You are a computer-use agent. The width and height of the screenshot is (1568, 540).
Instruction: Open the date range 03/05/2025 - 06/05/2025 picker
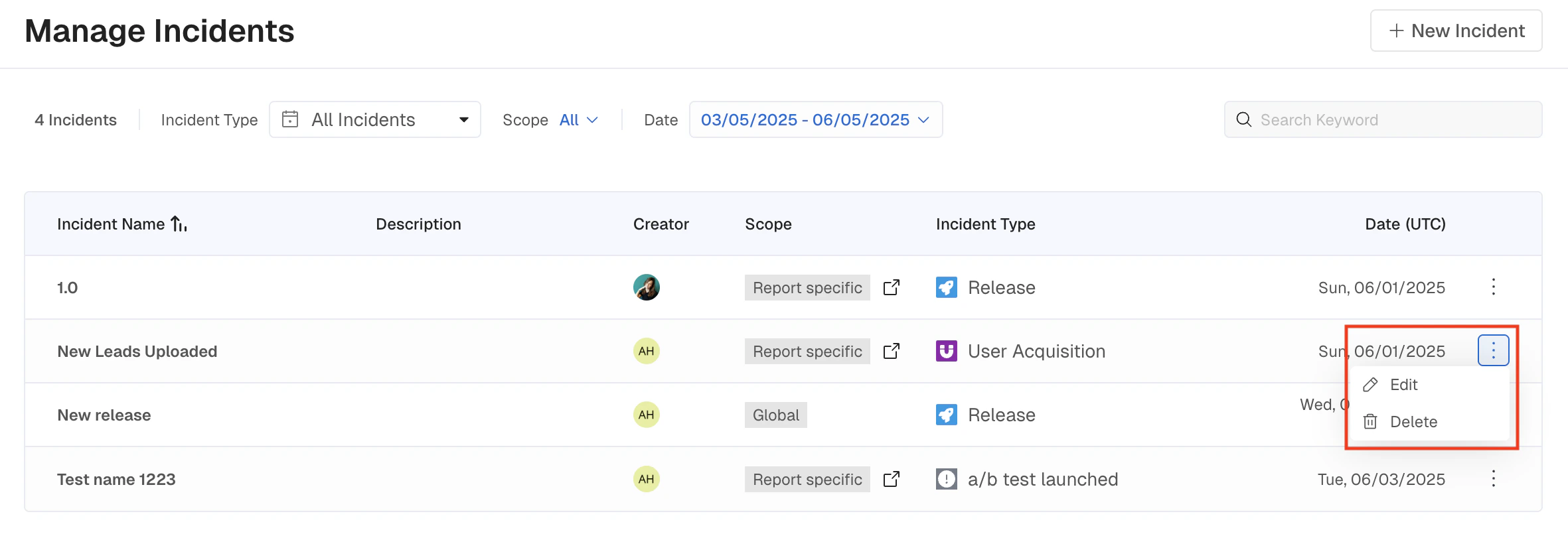[815, 119]
